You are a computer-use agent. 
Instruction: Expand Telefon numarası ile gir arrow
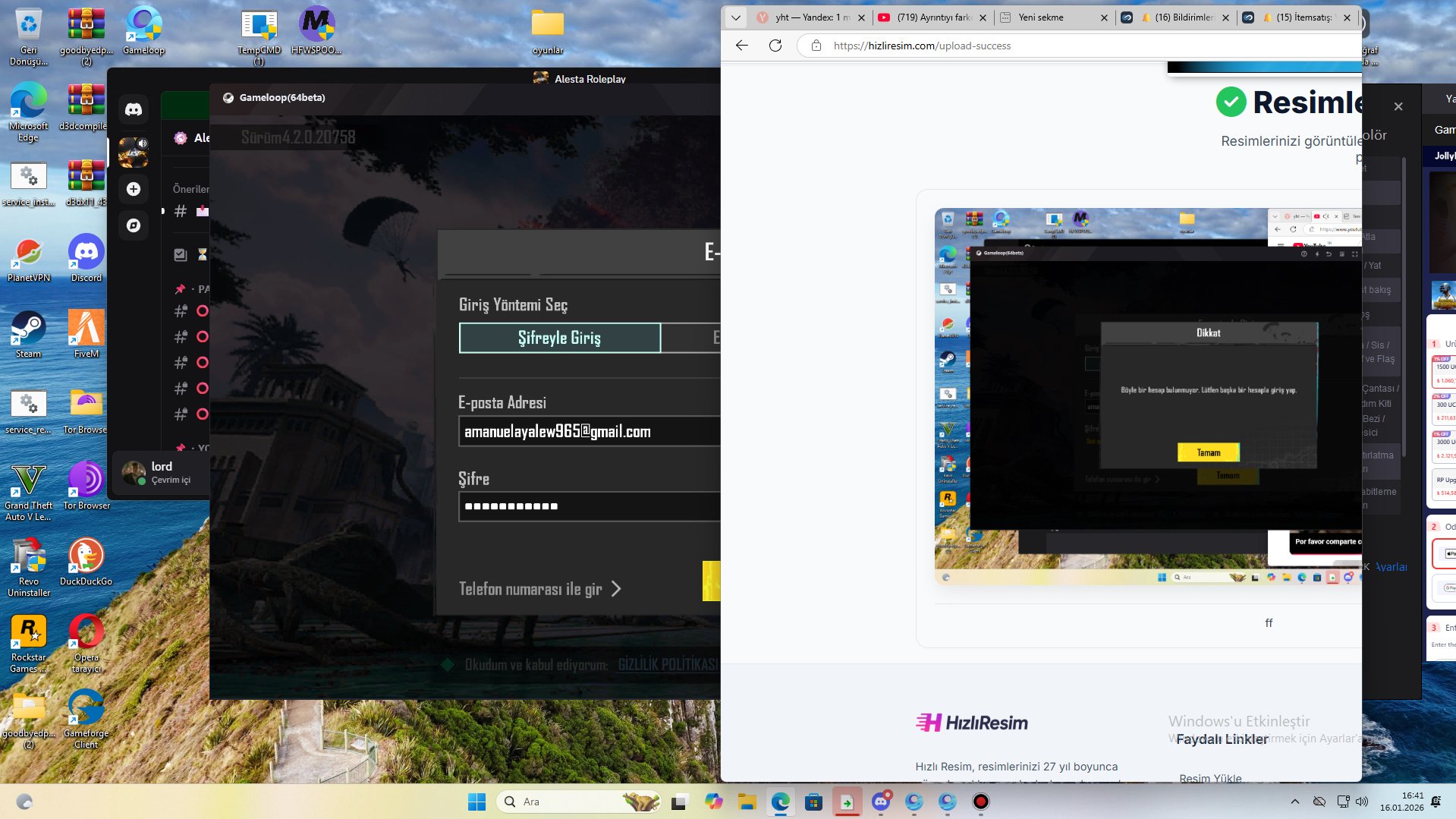pyautogui.click(x=616, y=589)
